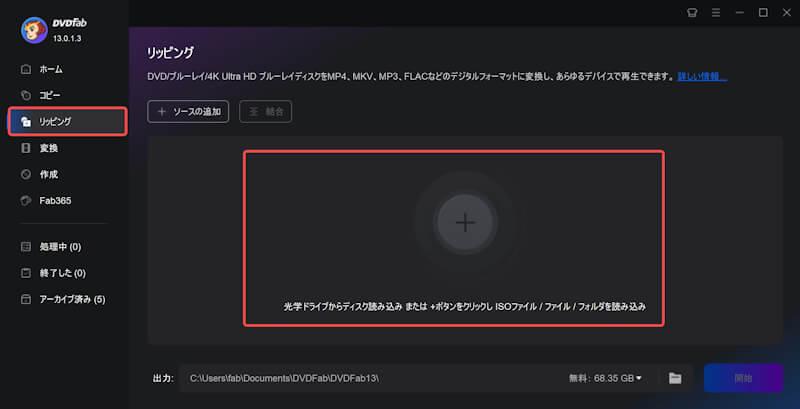Image resolution: width=800 pixels, height=409 pixels.
Task: Click the large plus add-source circle
Action: (x=465, y=223)
